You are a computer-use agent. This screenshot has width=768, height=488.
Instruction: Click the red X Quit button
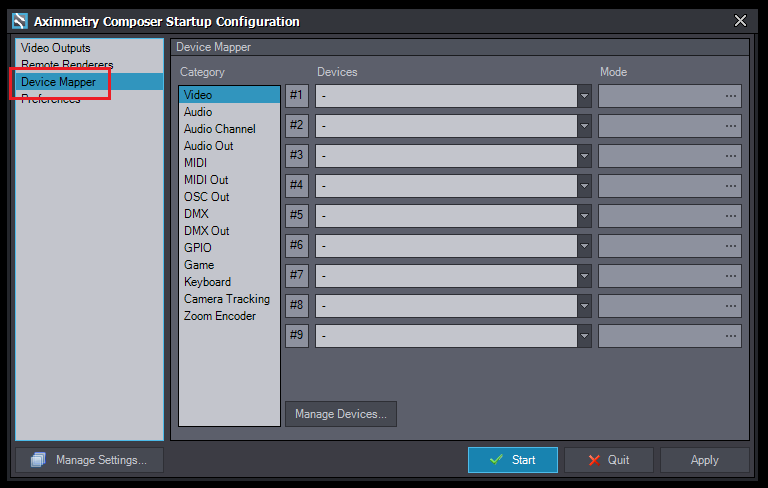pos(608,460)
